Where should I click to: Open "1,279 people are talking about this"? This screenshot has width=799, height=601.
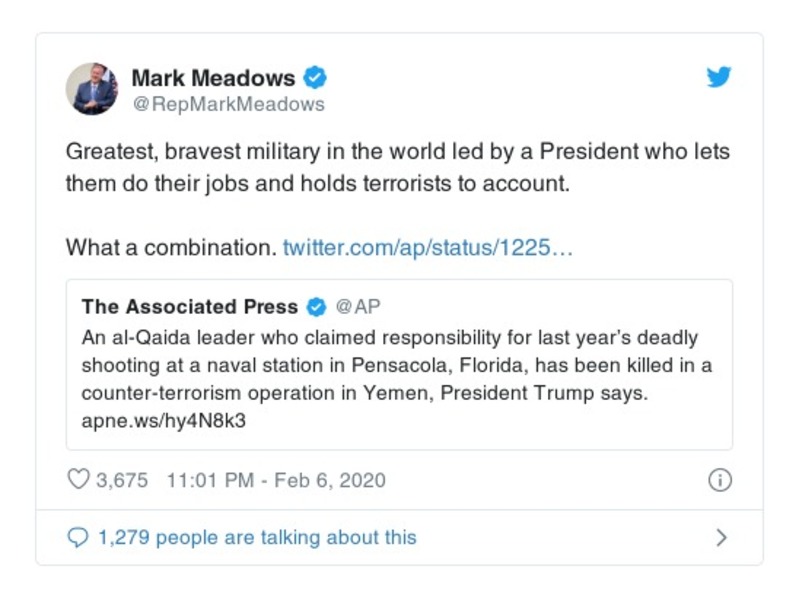(x=257, y=538)
